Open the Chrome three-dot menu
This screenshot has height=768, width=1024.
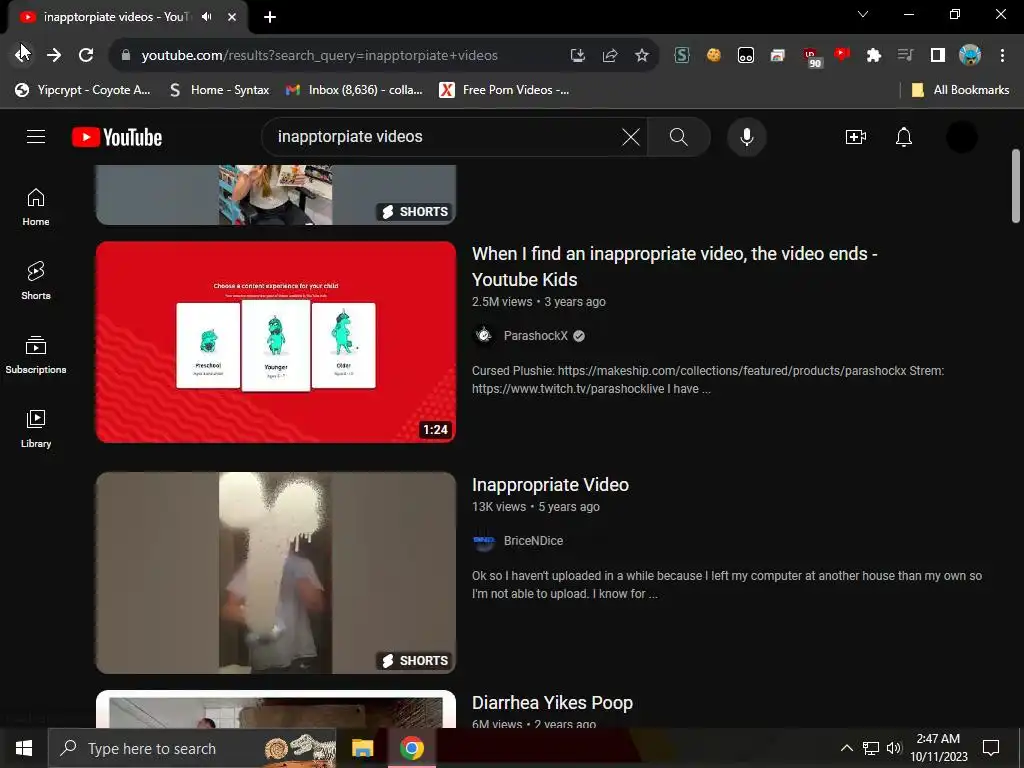1002,55
